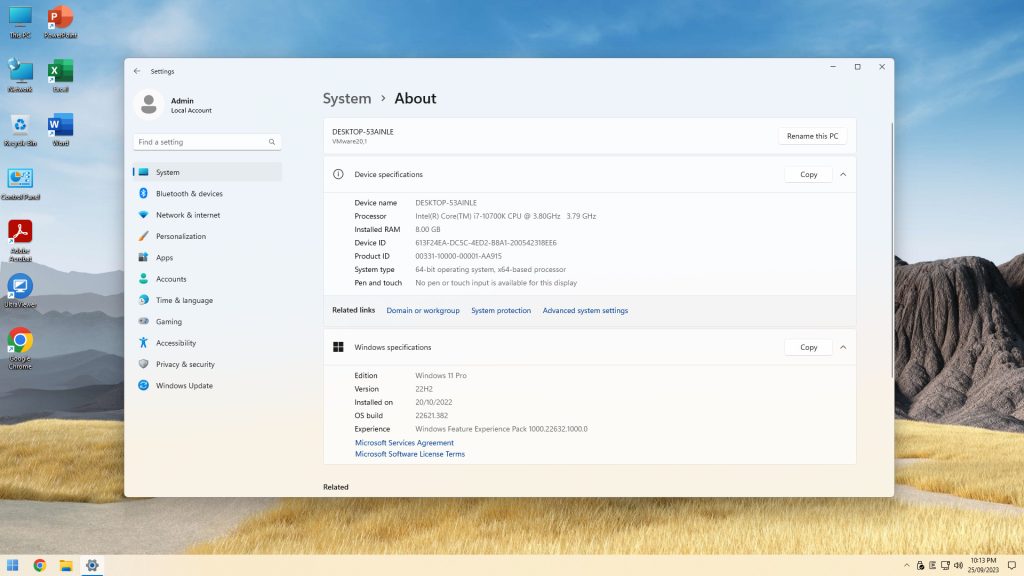1024x576 pixels.
Task: Click System in the breadcrumb
Action: click(x=347, y=99)
